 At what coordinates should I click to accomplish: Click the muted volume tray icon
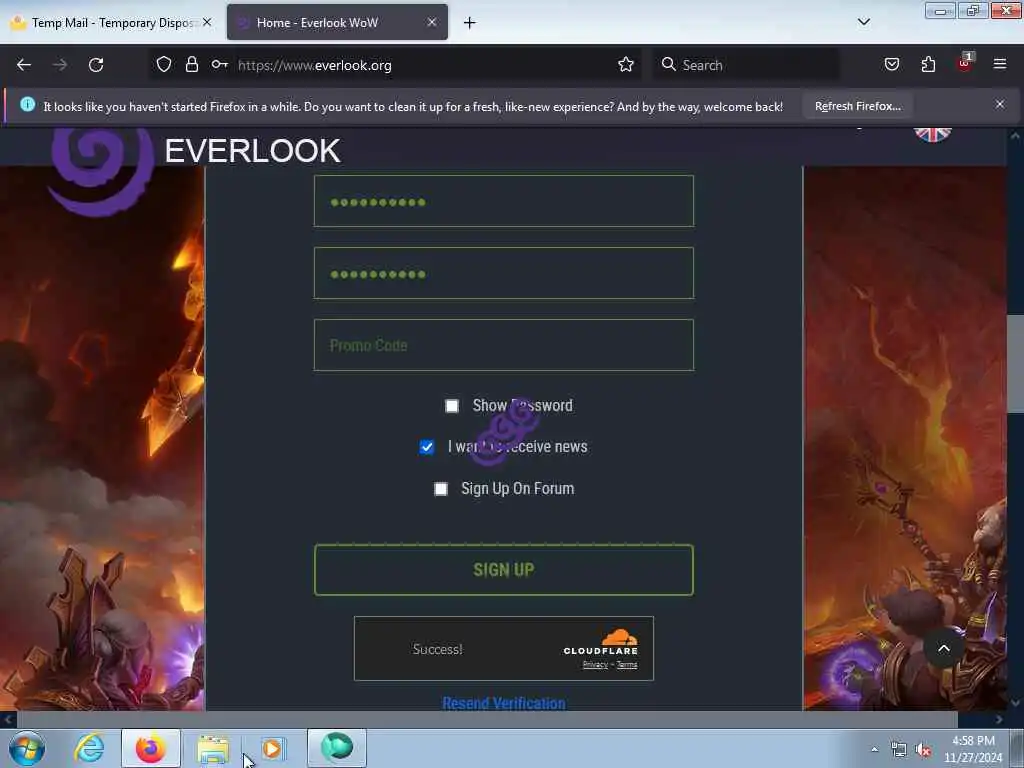(923, 750)
